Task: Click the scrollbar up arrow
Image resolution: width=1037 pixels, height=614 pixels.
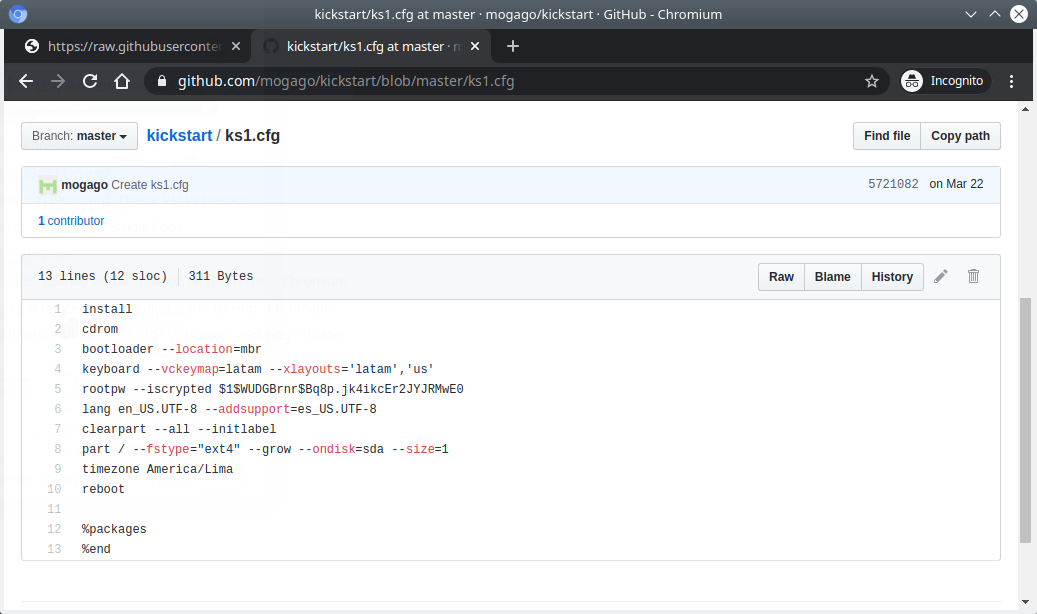Action: [1025, 109]
